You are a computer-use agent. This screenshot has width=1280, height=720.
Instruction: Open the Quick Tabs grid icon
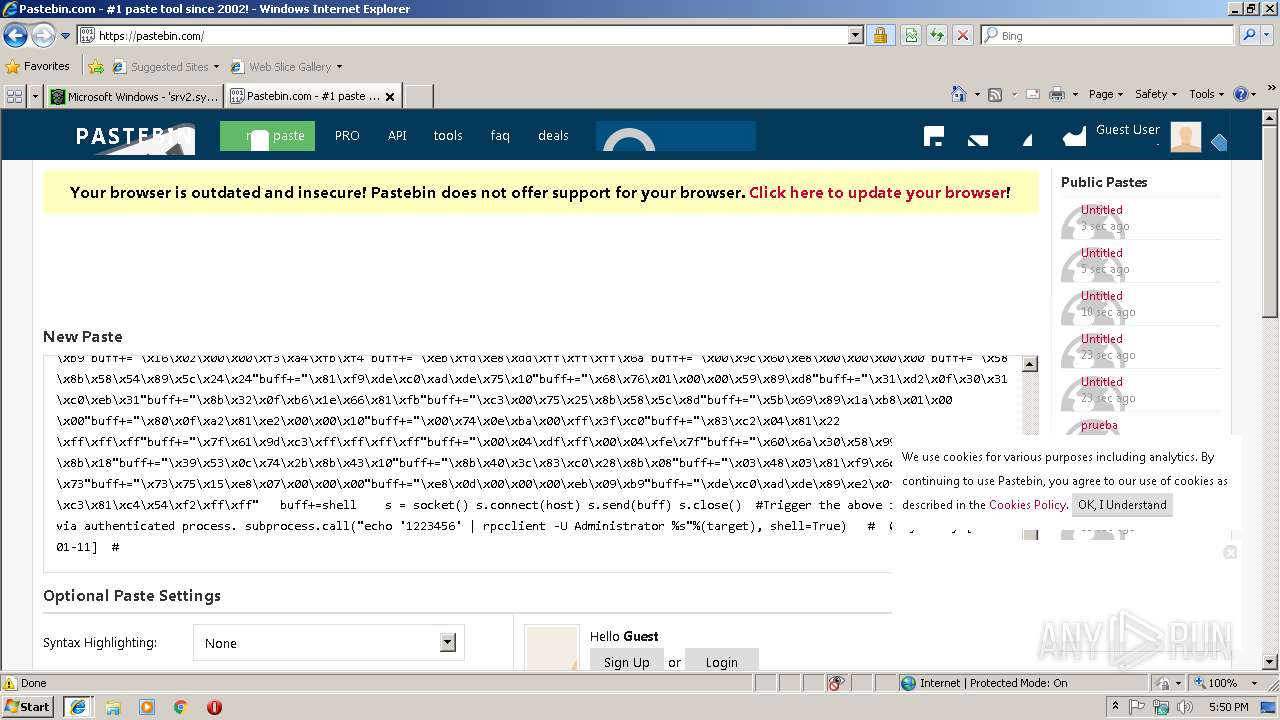[14, 96]
